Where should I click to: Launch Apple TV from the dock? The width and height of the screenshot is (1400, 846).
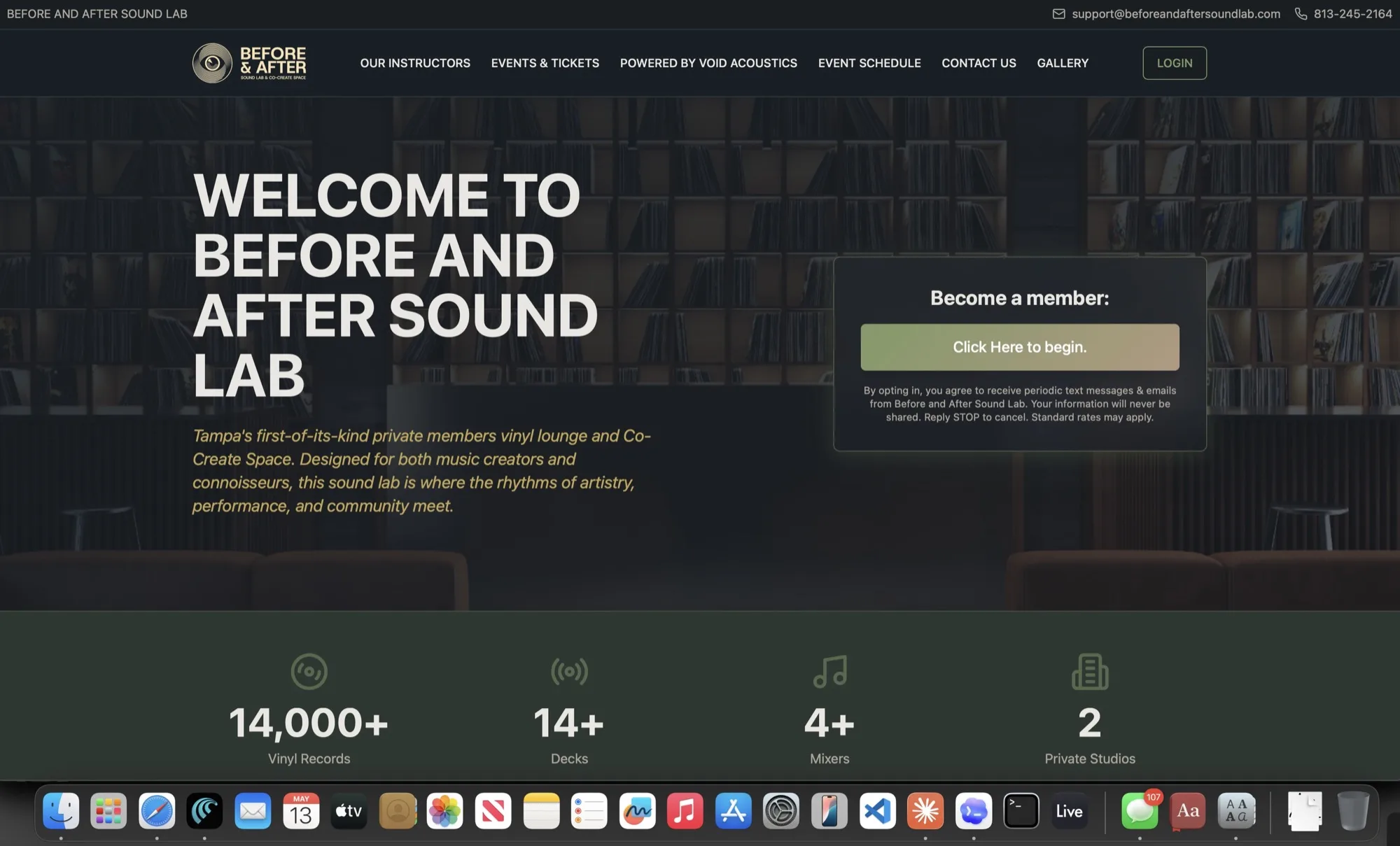[x=349, y=811]
